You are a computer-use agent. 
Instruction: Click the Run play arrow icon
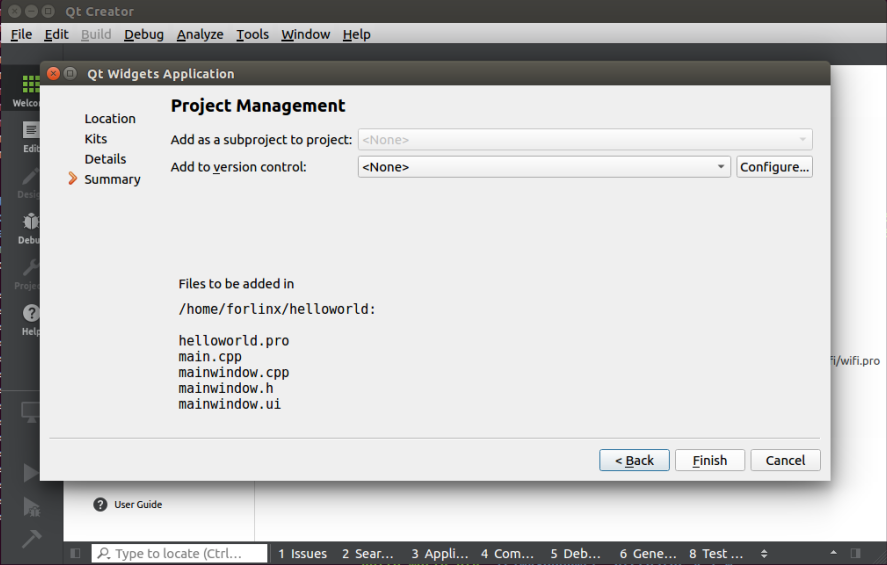point(31,473)
